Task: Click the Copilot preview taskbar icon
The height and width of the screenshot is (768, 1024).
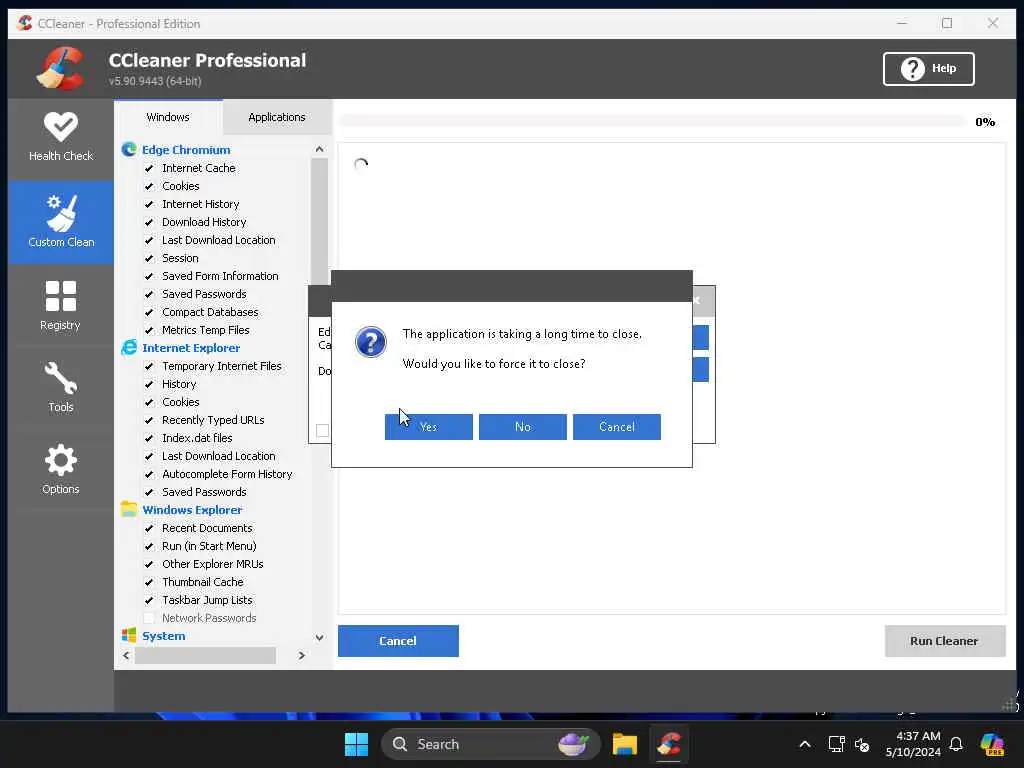Action: click(x=992, y=744)
